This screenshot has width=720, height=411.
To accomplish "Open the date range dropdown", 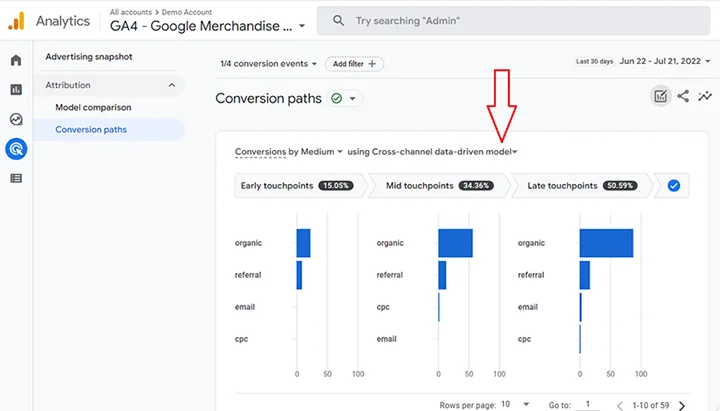I will pyautogui.click(x=665, y=61).
